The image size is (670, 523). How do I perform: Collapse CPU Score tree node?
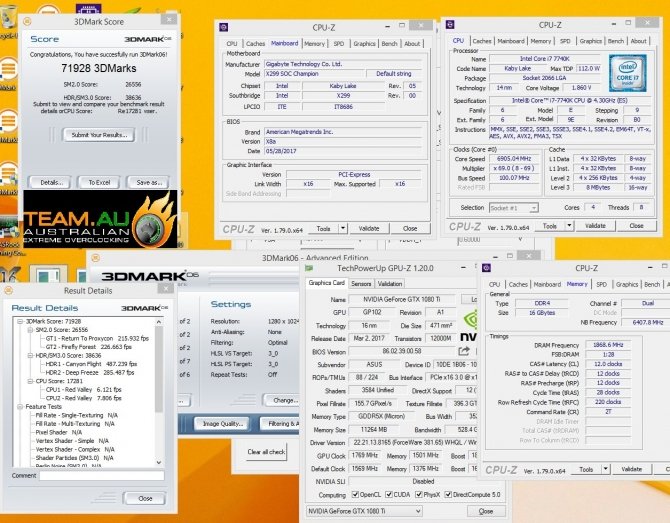(30, 381)
